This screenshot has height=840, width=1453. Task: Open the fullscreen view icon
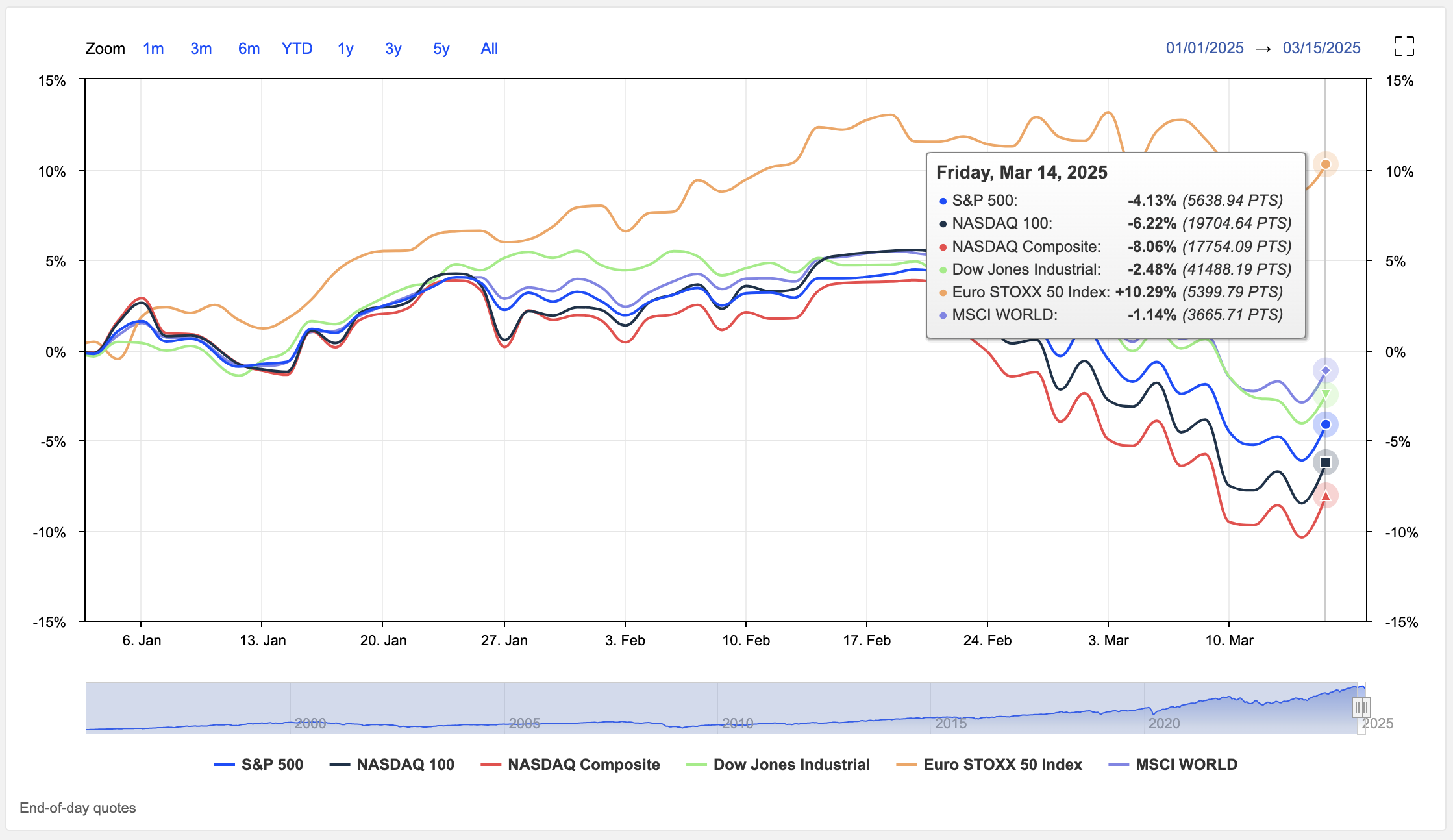tap(1404, 47)
